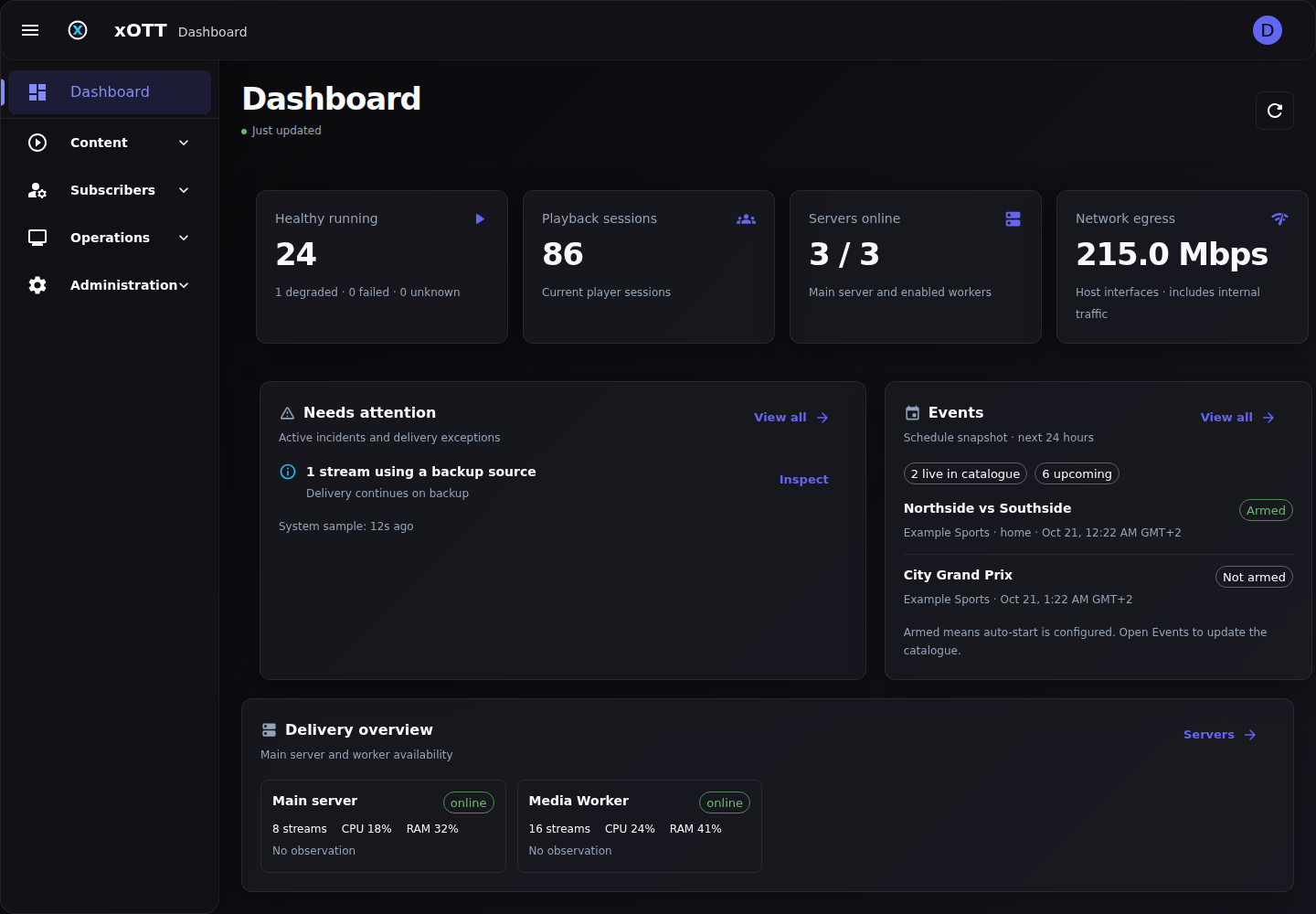Image resolution: width=1316 pixels, height=914 pixels.
Task: Open the Northside vs Southside event
Action: (987, 508)
